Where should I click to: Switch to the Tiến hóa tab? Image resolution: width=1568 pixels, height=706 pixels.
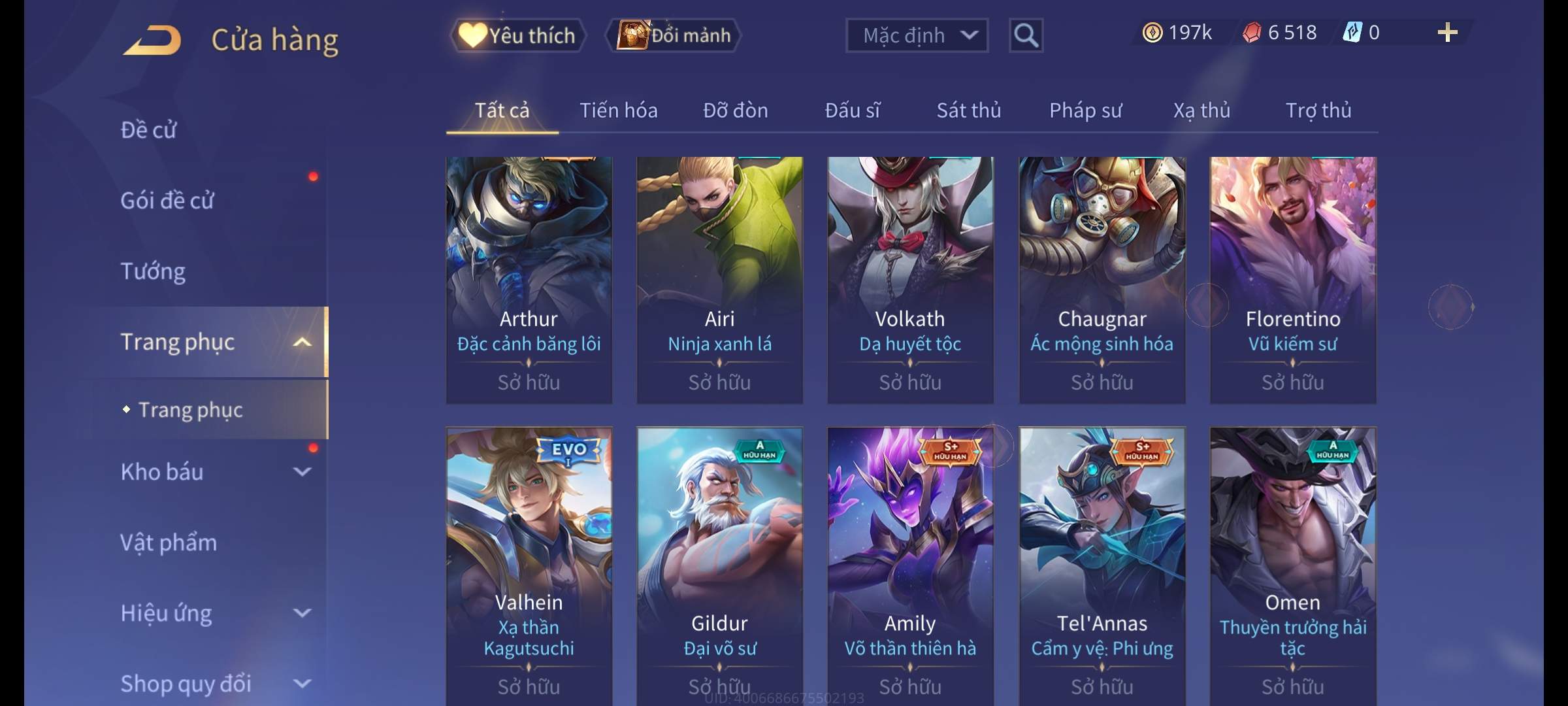pyautogui.click(x=618, y=110)
